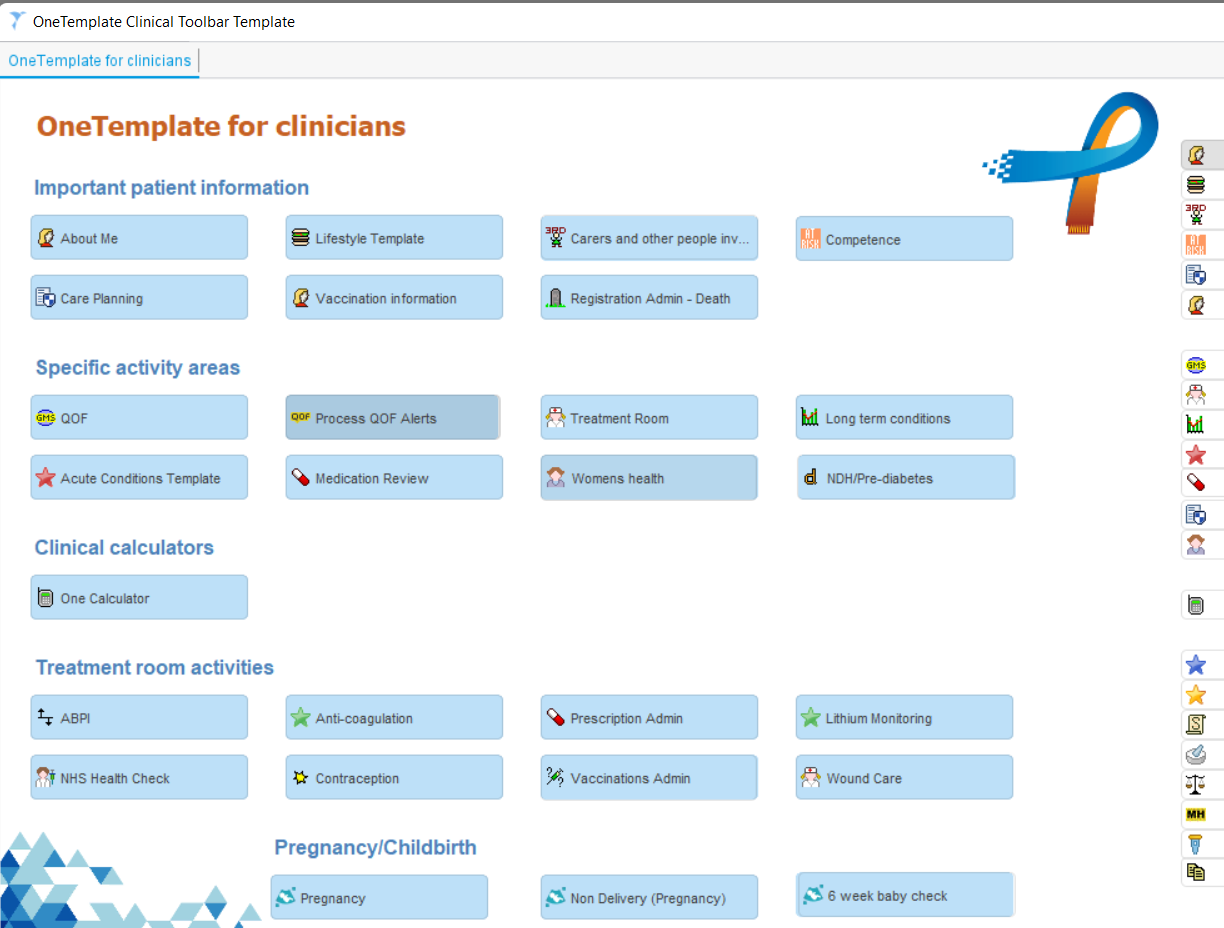This screenshot has width=1224, height=928.
Task: Open the Prescription Admin button
Action: [x=649, y=718]
